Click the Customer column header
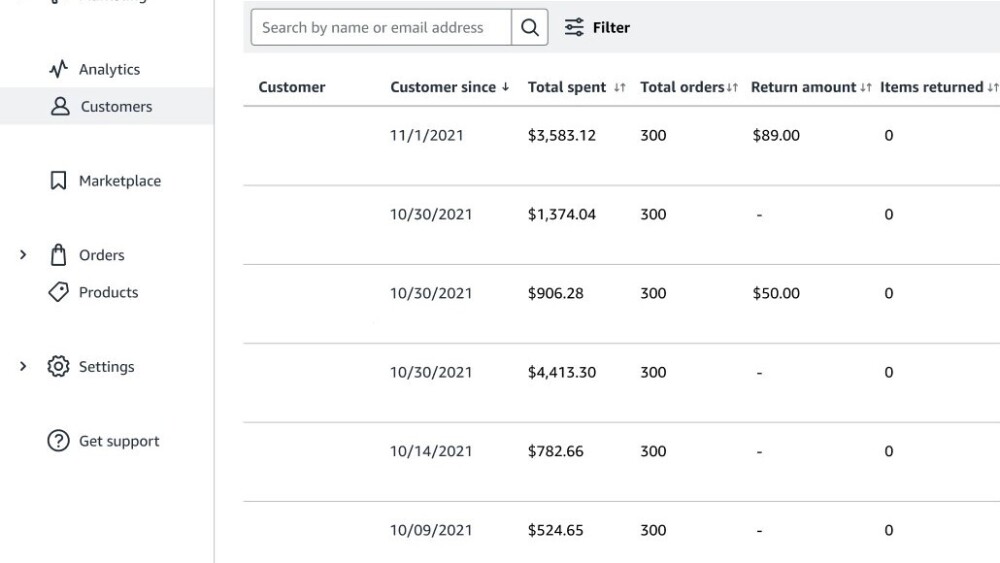1000x563 pixels. pos(291,87)
